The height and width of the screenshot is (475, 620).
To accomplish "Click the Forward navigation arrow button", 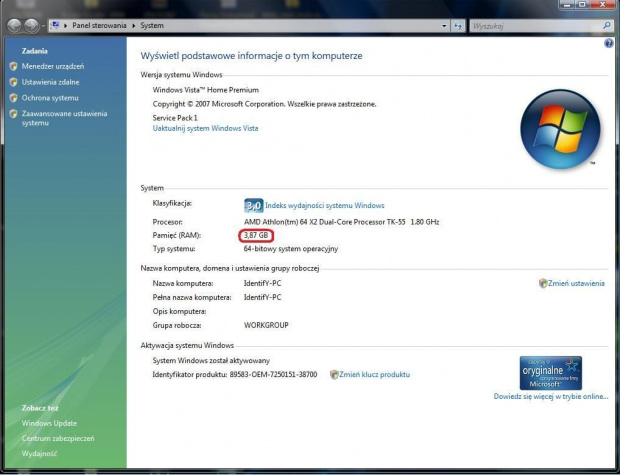I will click(x=31, y=26).
